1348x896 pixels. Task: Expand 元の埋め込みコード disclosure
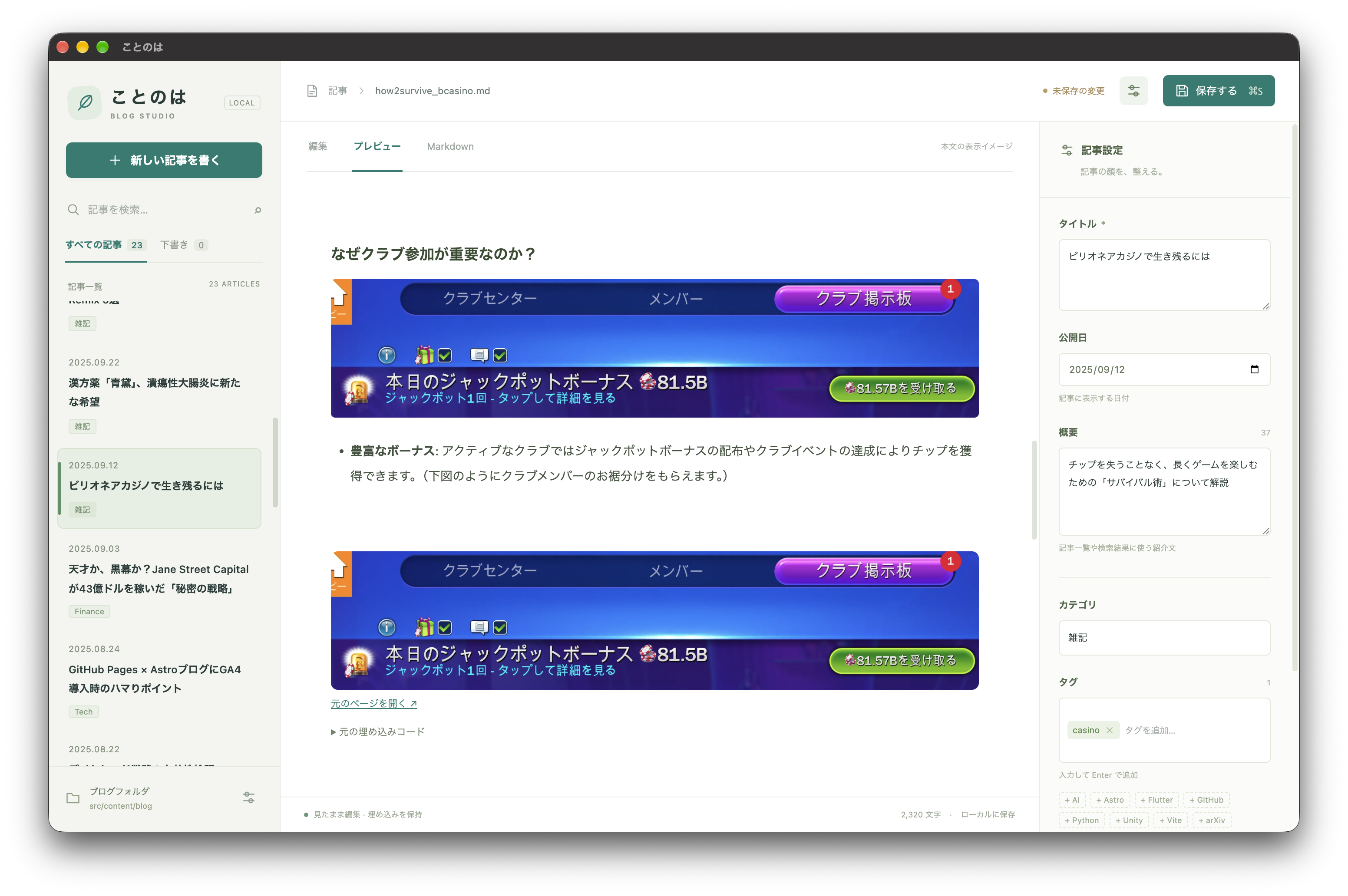pos(377,731)
